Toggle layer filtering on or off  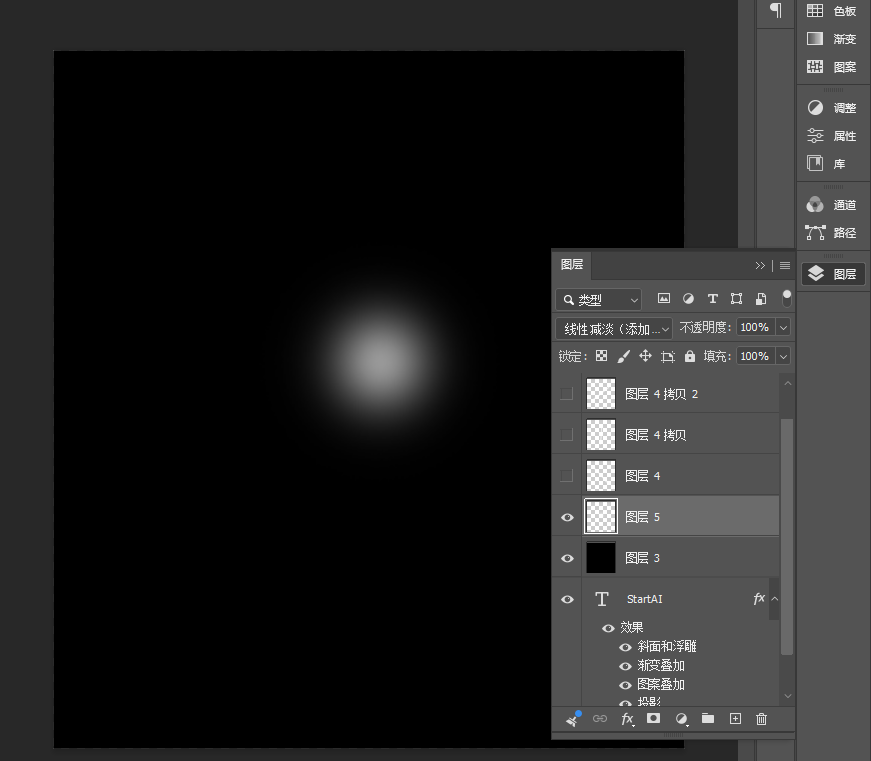(x=787, y=298)
